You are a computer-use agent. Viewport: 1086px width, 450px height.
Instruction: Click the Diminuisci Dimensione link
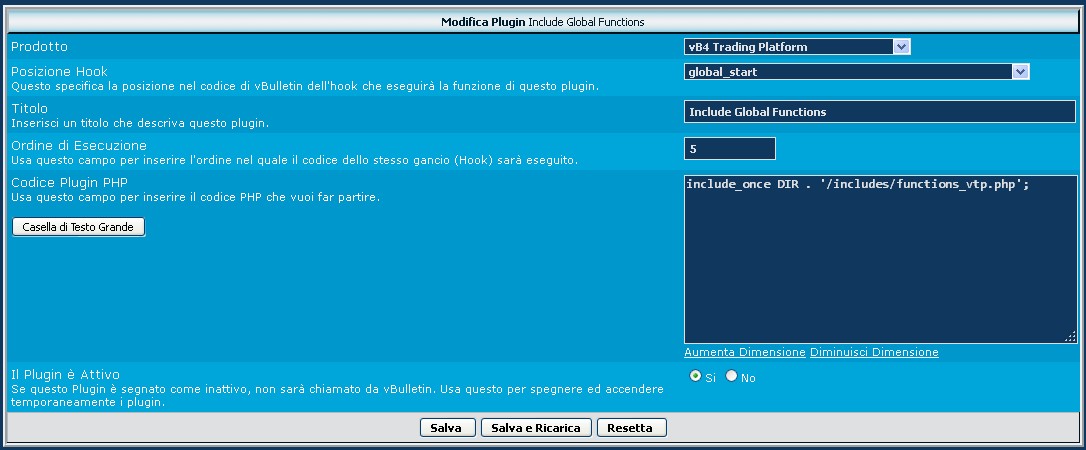click(x=874, y=352)
